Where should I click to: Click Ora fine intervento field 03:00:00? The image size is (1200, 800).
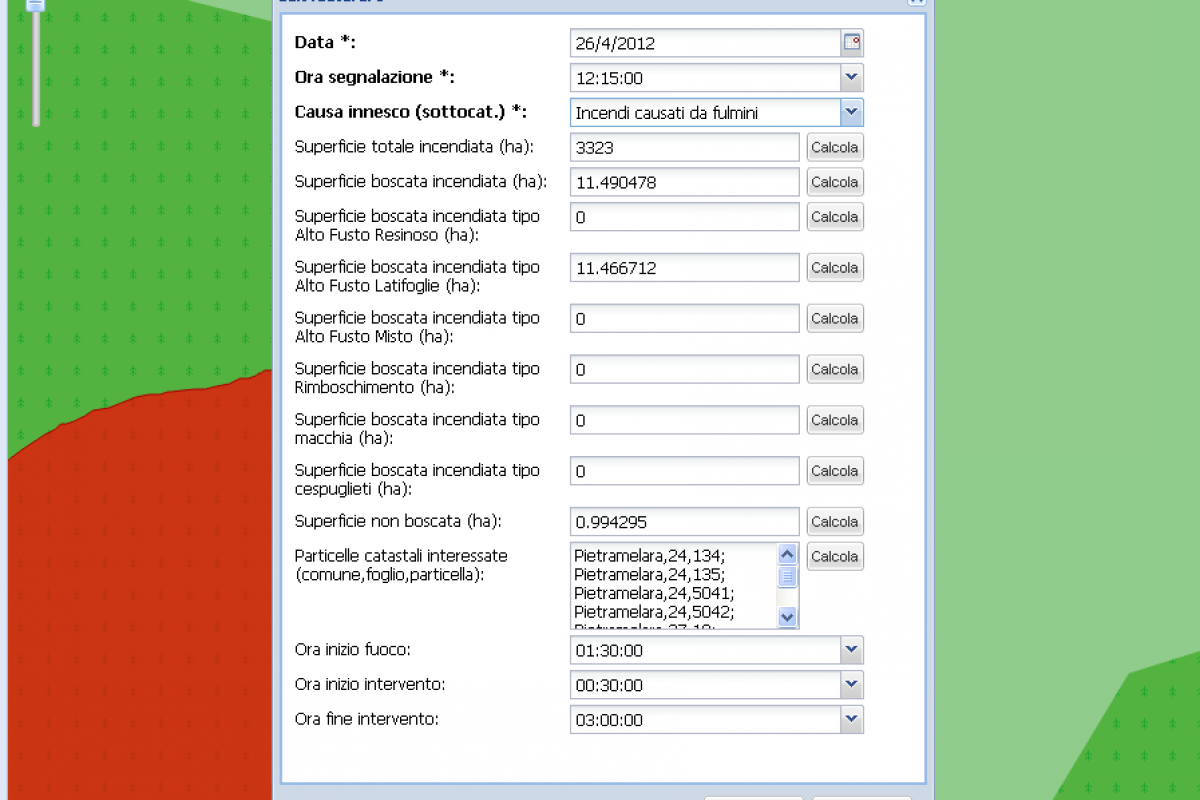pyautogui.click(x=706, y=720)
